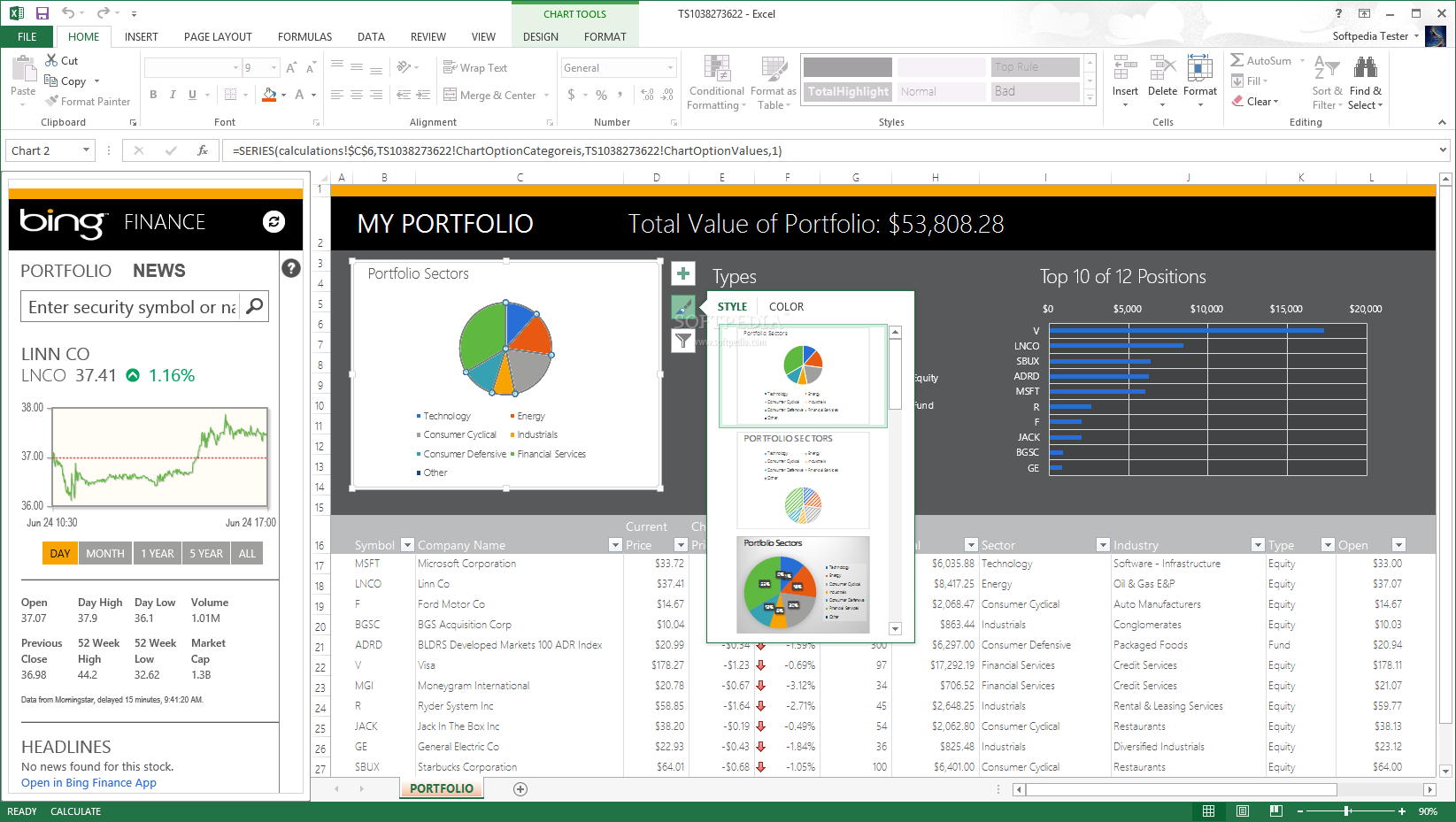Toggle Underline formatting
The height and width of the screenshot is (822, 1456).
click(192, 95)
